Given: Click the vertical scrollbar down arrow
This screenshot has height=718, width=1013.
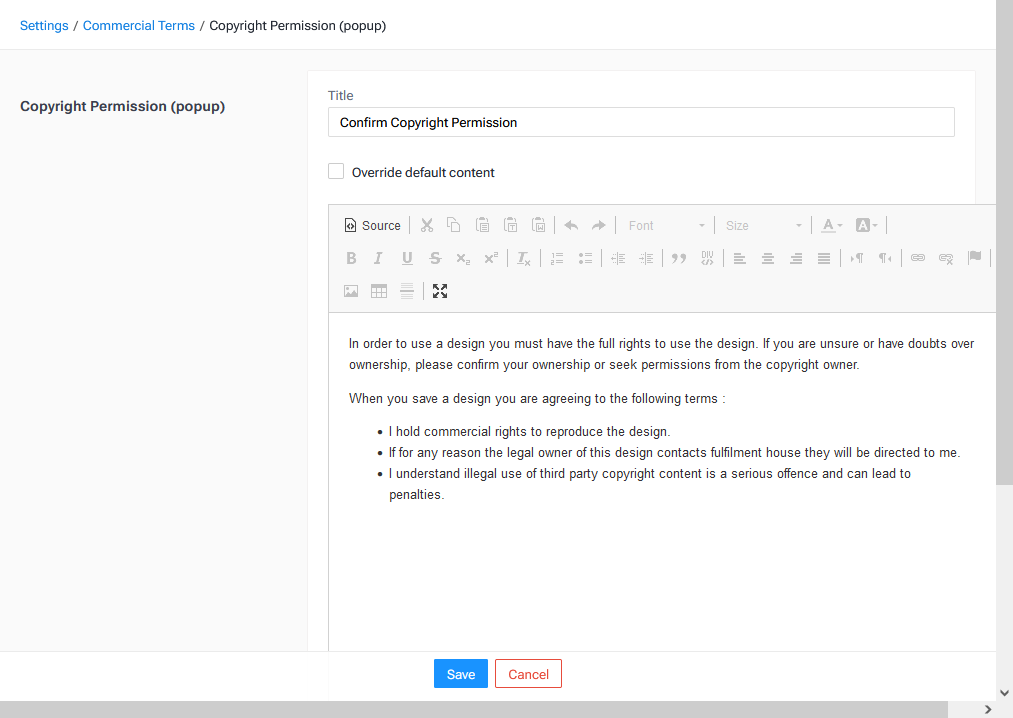Looking at the screenshot, I should (x=1004, y=693).
